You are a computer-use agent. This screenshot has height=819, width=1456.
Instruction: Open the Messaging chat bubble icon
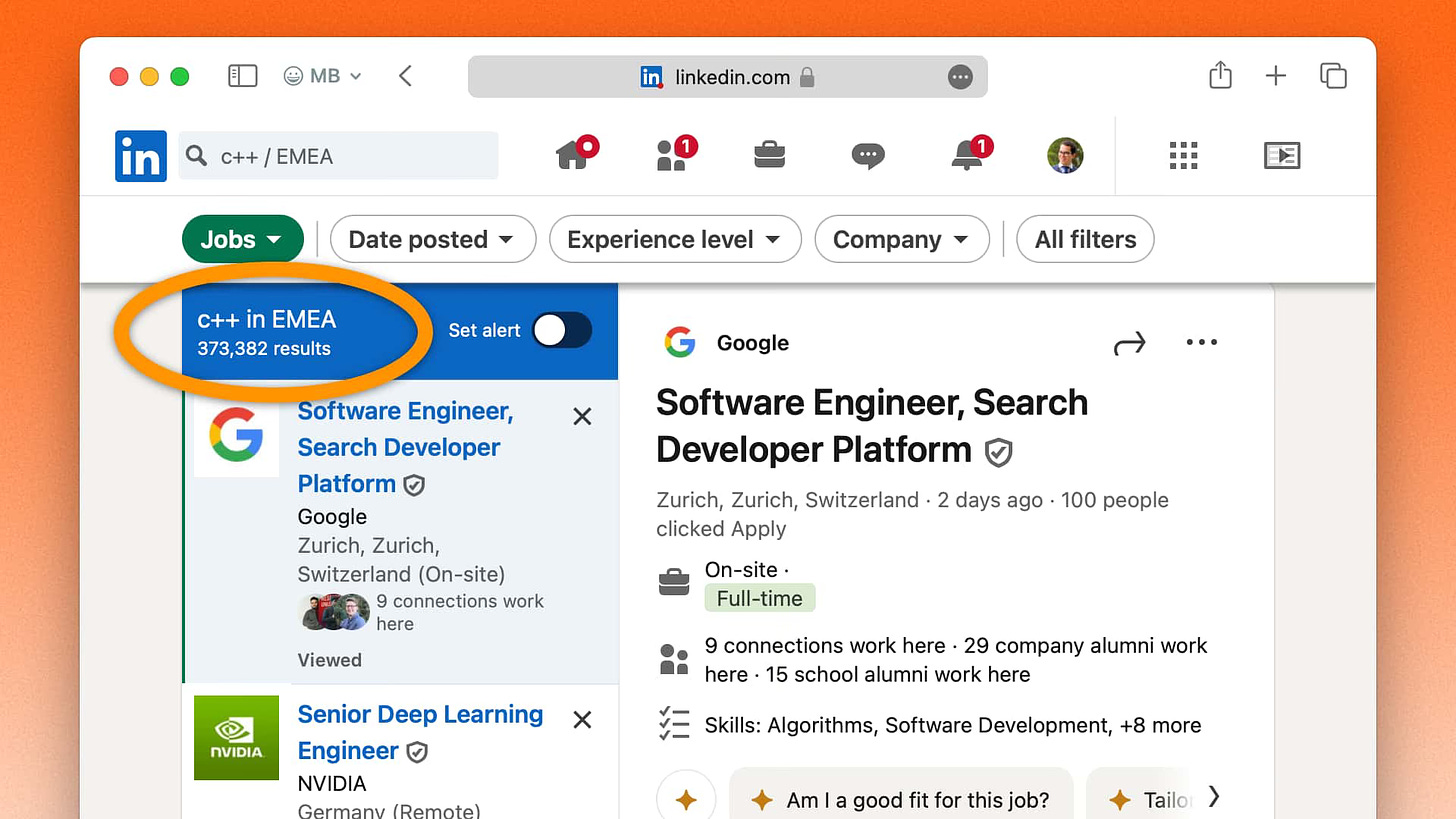(867, 156)
